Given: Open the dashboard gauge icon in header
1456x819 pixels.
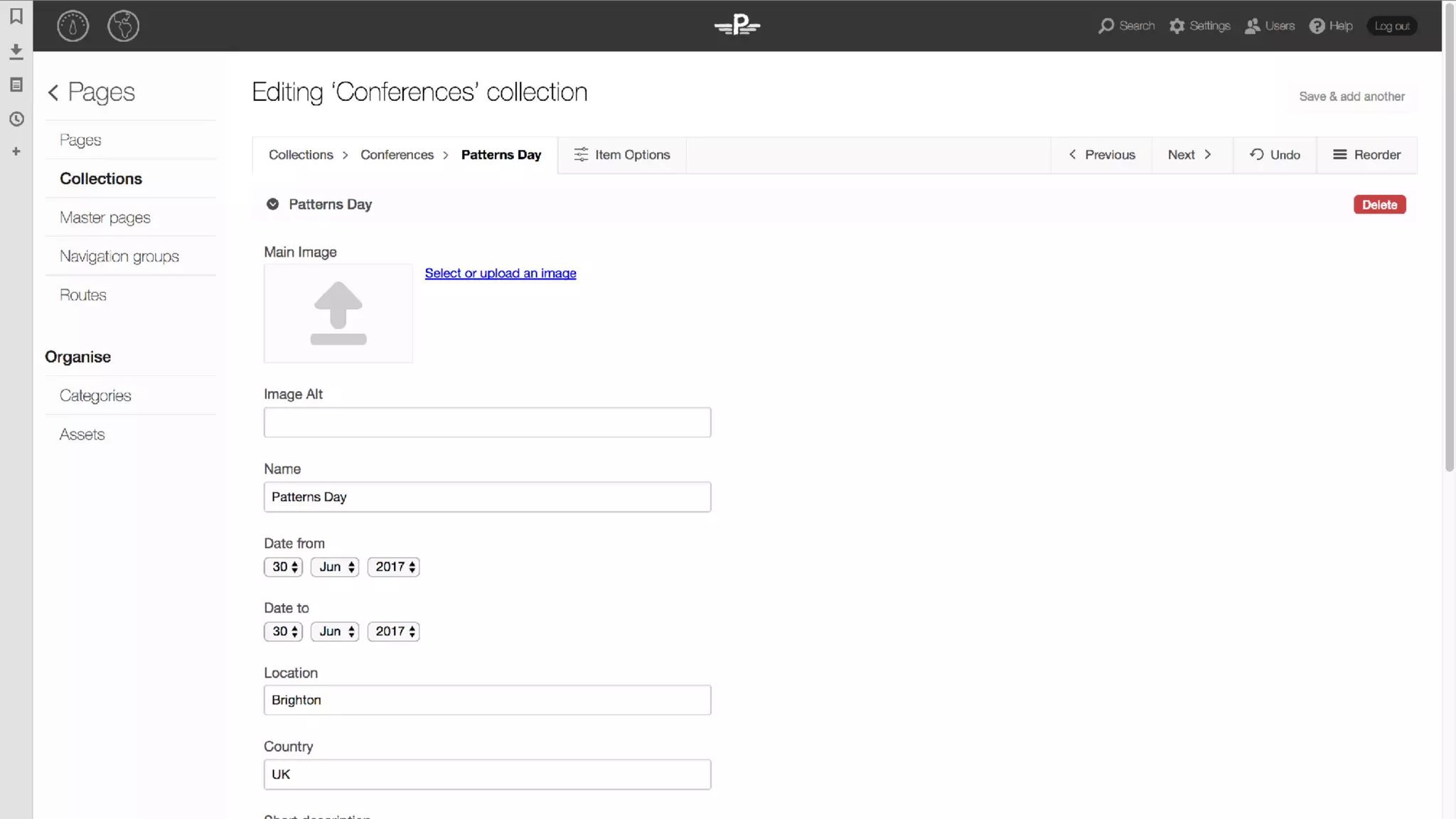Looking at the screenshot, I should [x=73, y=26].
